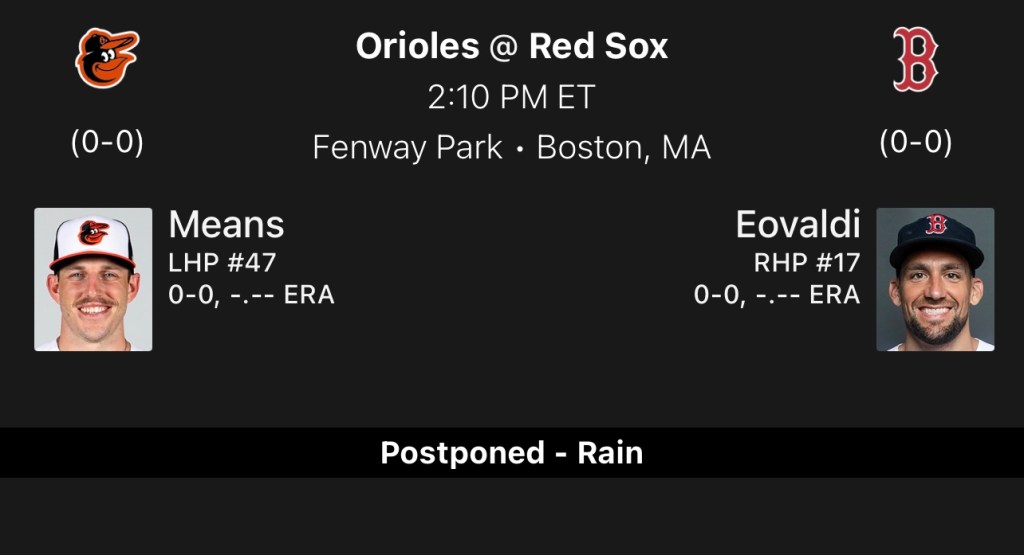The height and width of the screenshot is (555, 1024).
Task: Select the Eovaldi pitcher name
Action: click(x=798, y=225)
